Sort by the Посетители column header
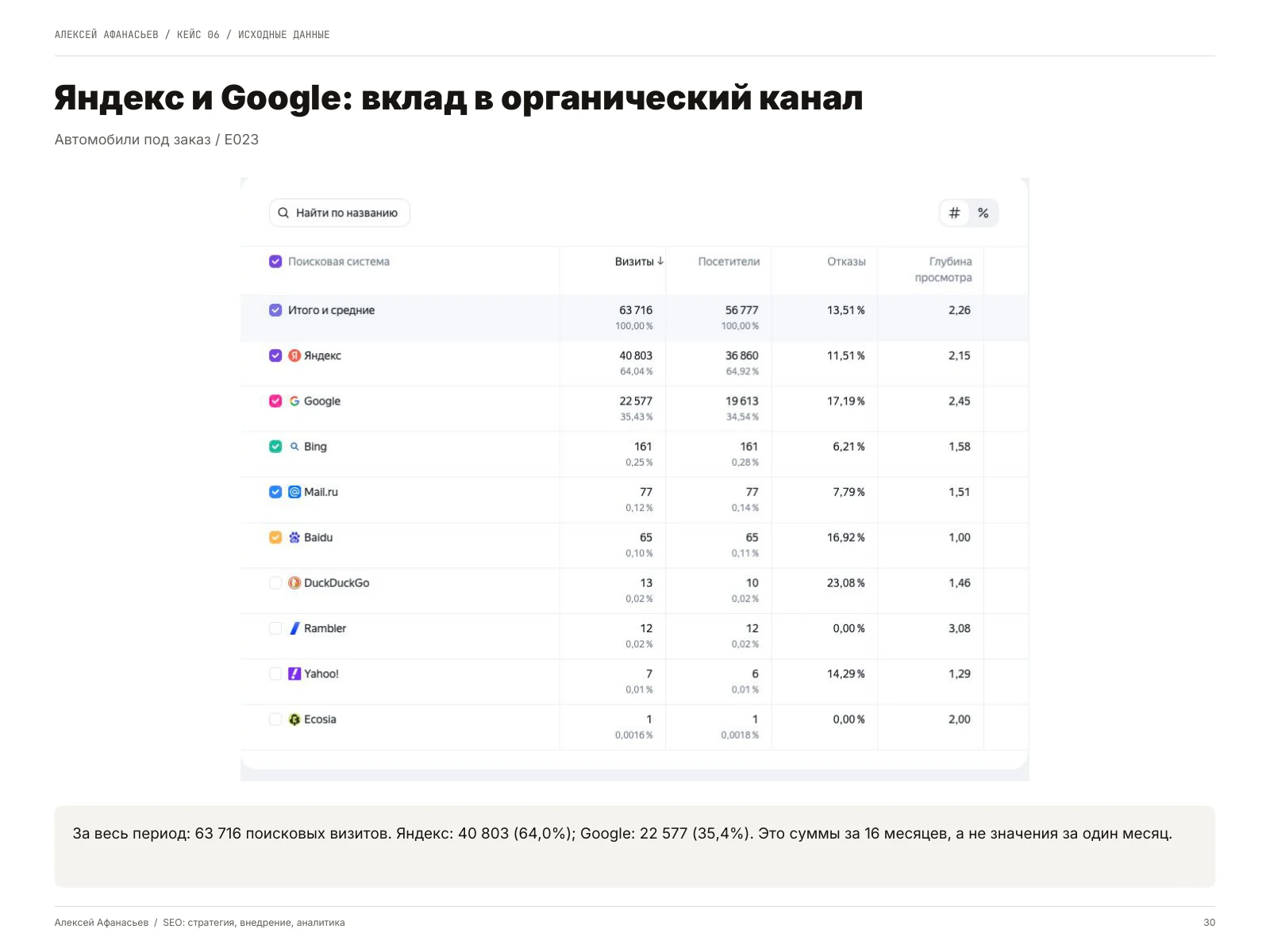1270x952 pixels. coord(729,262)
